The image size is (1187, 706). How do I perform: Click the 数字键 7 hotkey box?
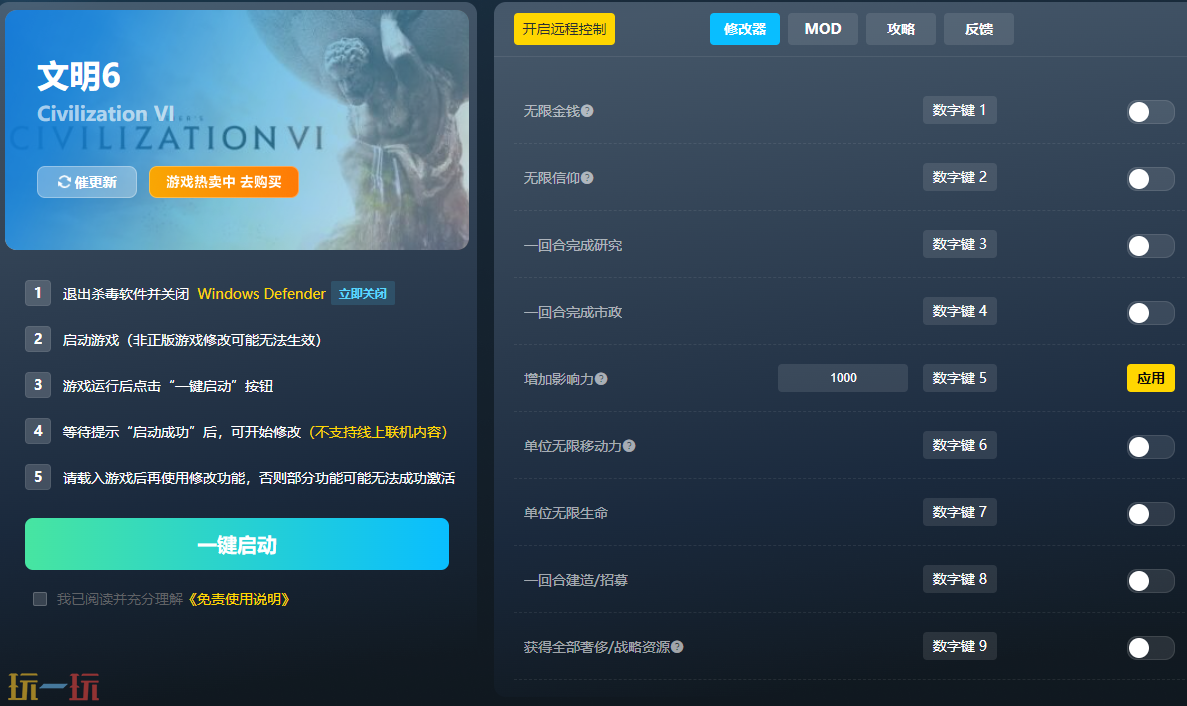[x=959, y=512]
